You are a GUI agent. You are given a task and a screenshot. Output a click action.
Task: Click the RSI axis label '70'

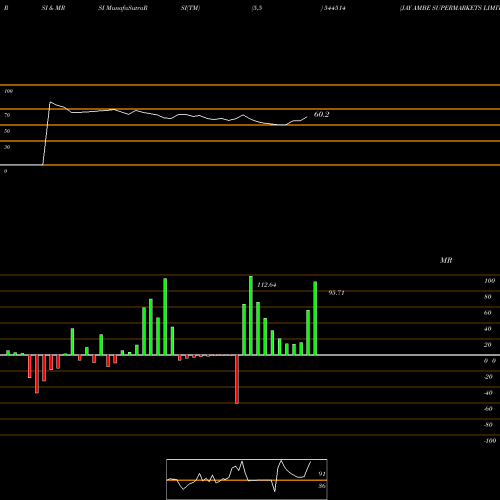pos(7,115)
